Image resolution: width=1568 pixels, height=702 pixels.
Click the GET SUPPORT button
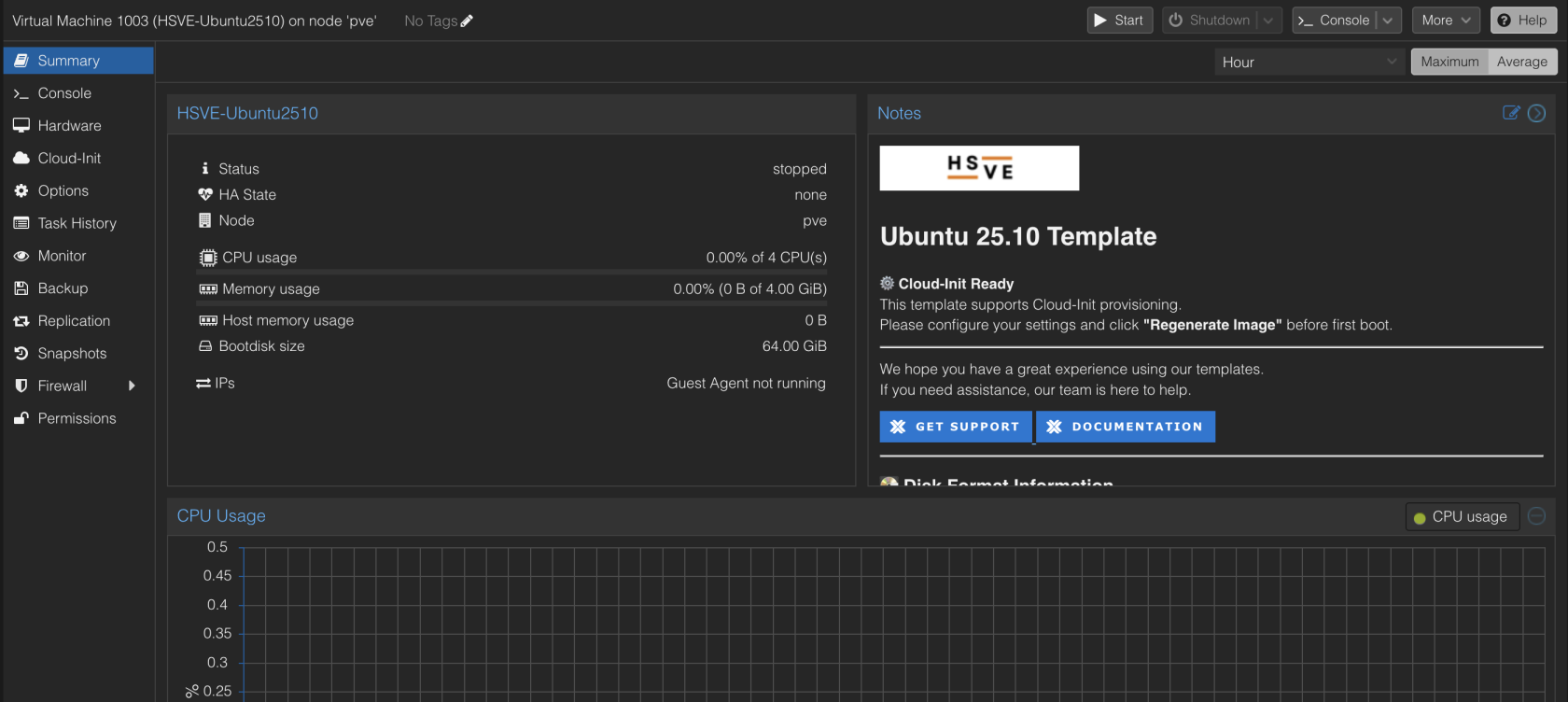[x=956, y=427]
